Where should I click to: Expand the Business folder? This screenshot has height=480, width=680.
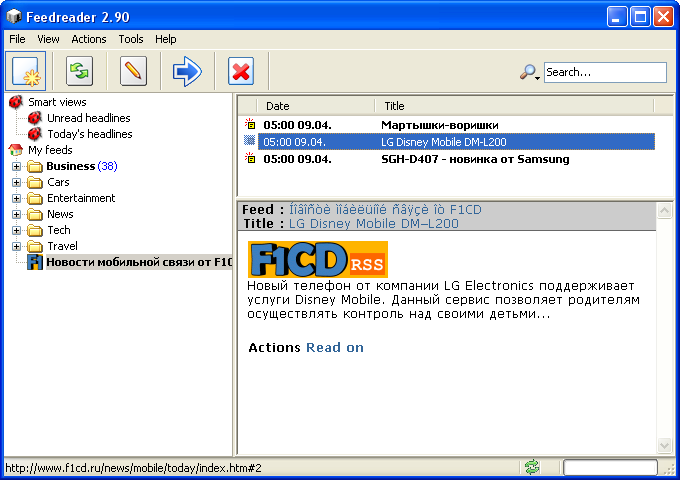pyautogui.click(x=16, y=167)
